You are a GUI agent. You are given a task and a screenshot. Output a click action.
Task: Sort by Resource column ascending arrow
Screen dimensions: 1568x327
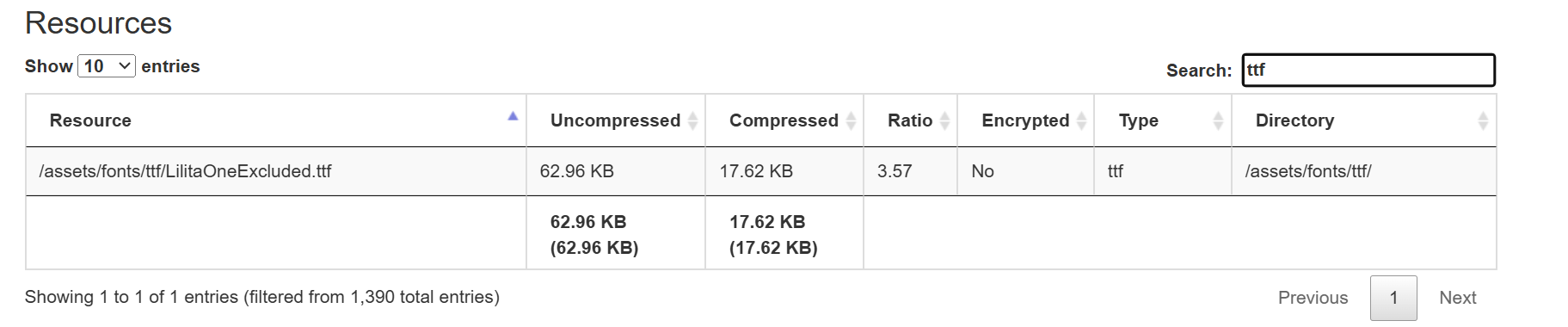[513, 116]
